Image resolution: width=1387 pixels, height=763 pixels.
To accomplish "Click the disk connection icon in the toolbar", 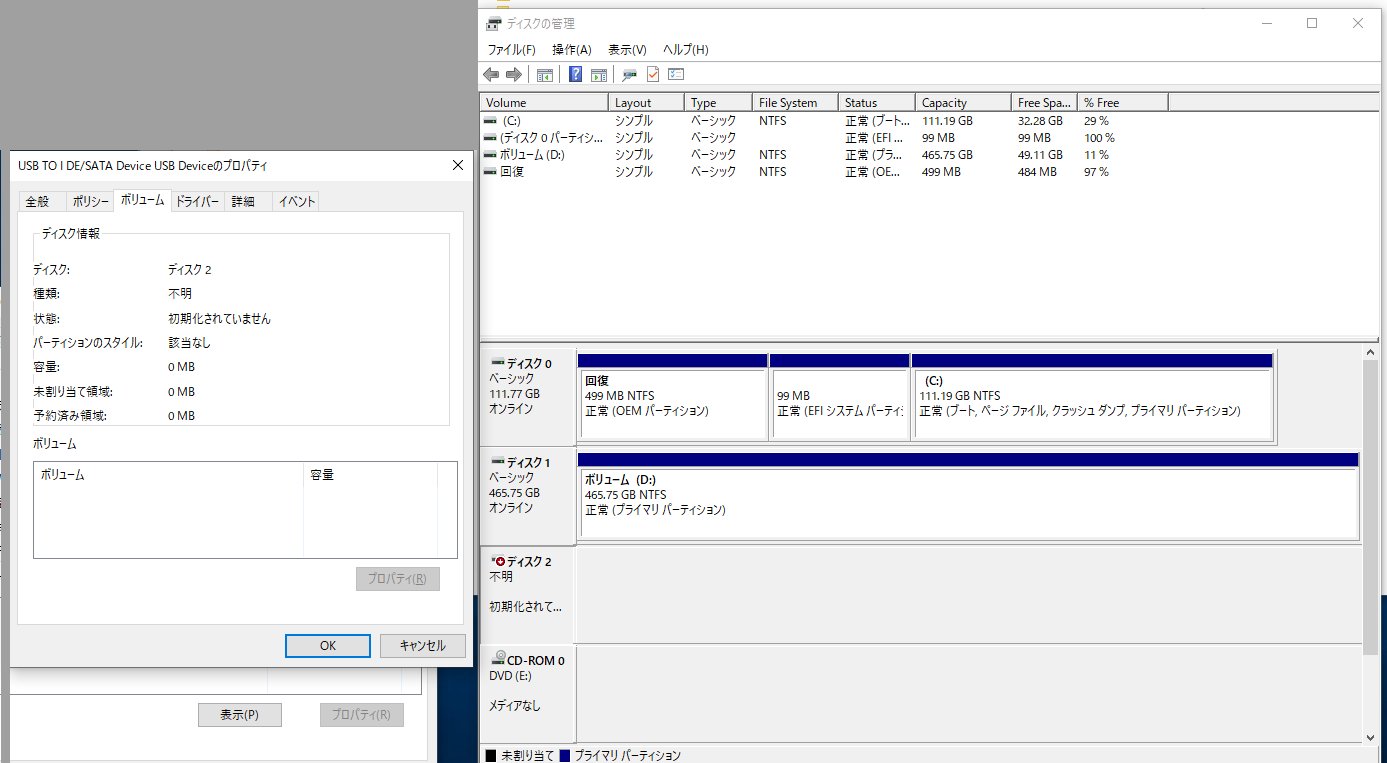I will tap(629, 75).
